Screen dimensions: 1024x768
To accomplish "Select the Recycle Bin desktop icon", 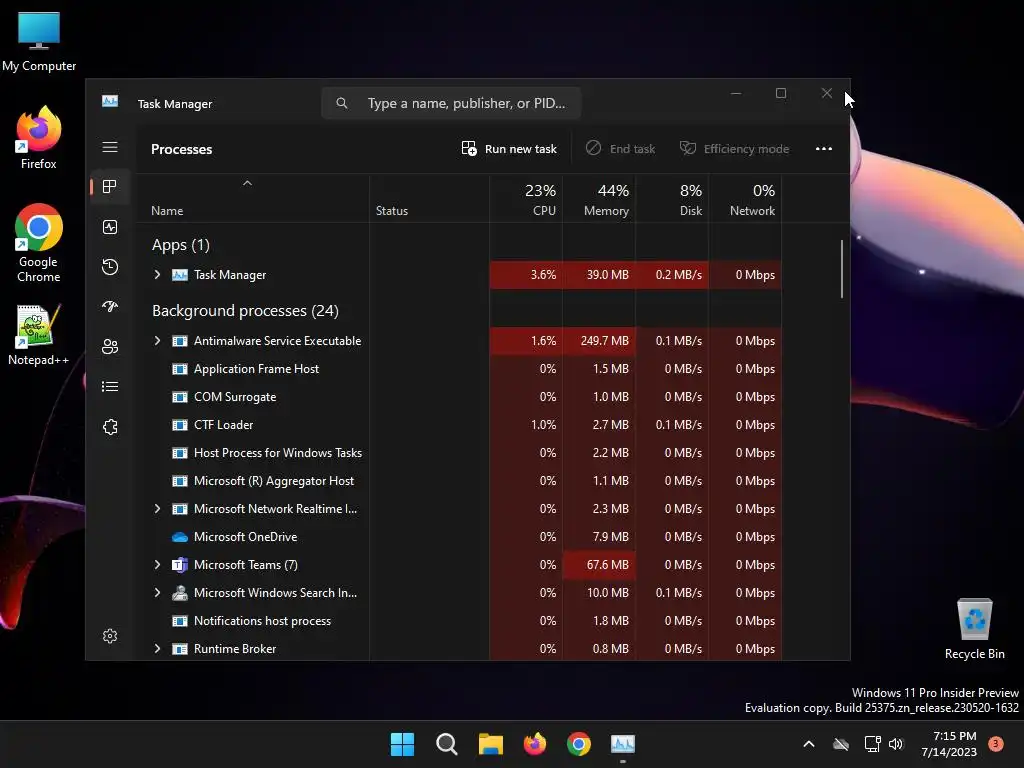I will (974, 629).
